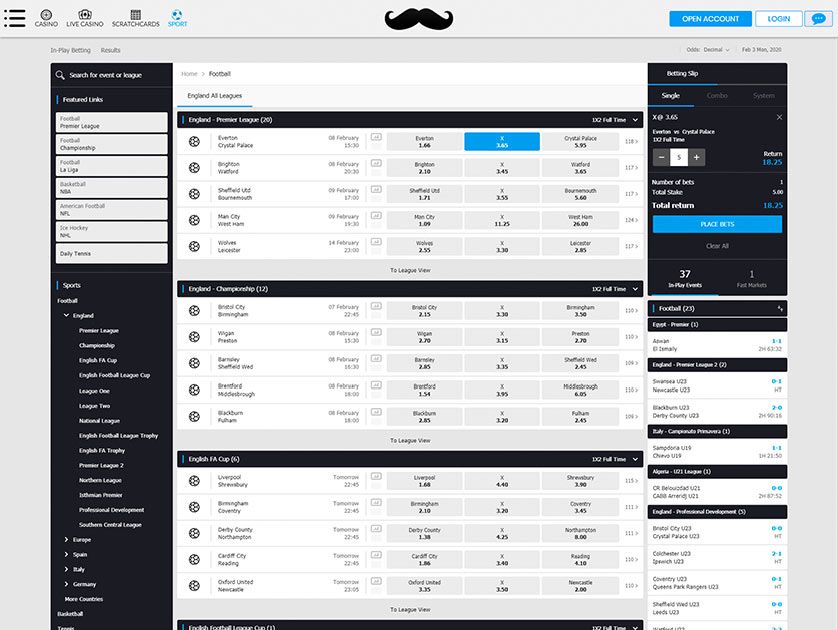Click the OPEN ACCOUNT button
The height and width of the screenshot is (630, 838).
coord(710,19)
